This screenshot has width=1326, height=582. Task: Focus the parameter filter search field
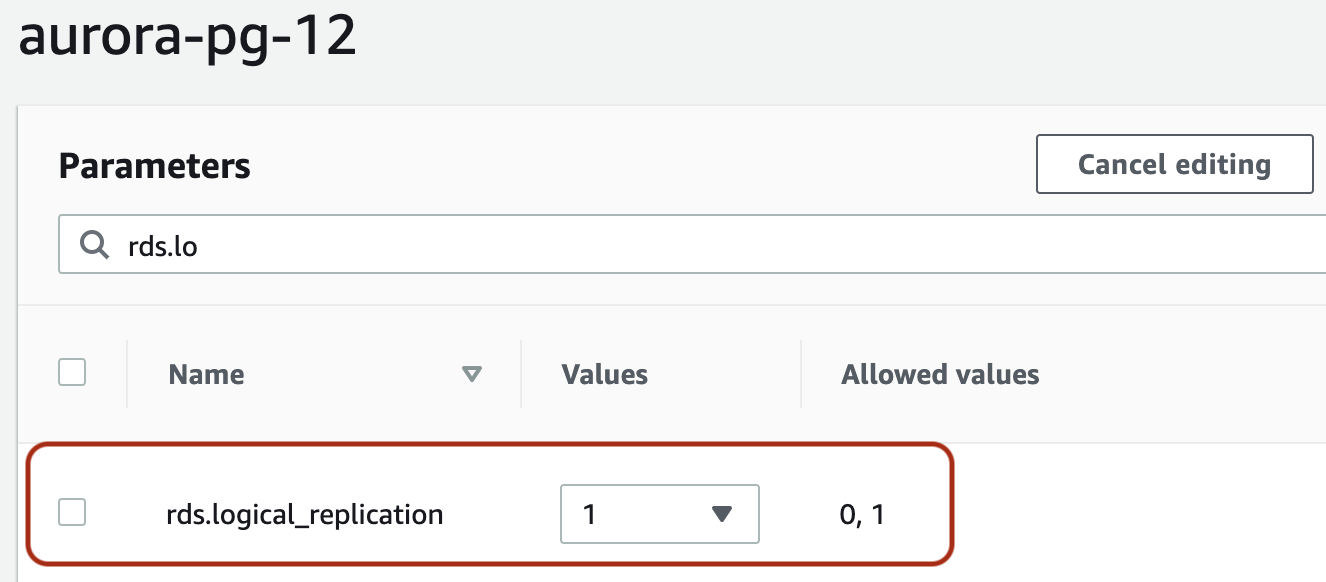tap(692, 245)
